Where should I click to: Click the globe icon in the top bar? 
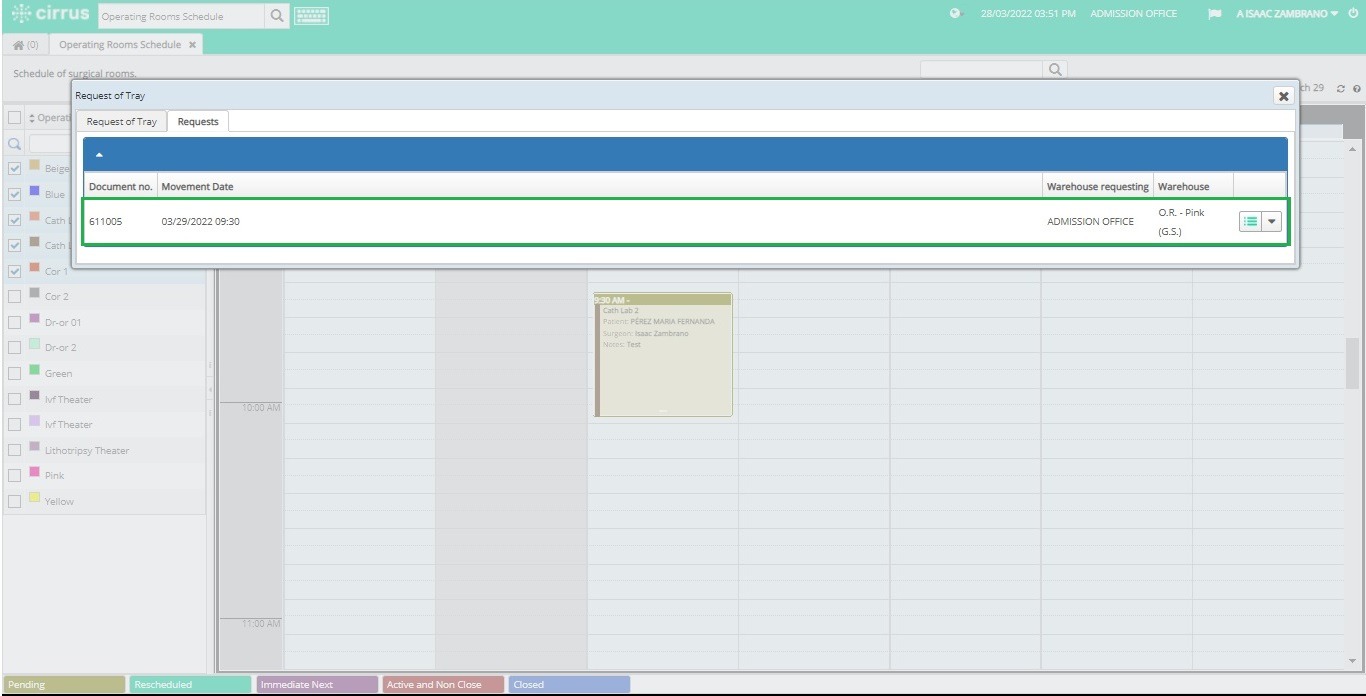tap(956, 14)
